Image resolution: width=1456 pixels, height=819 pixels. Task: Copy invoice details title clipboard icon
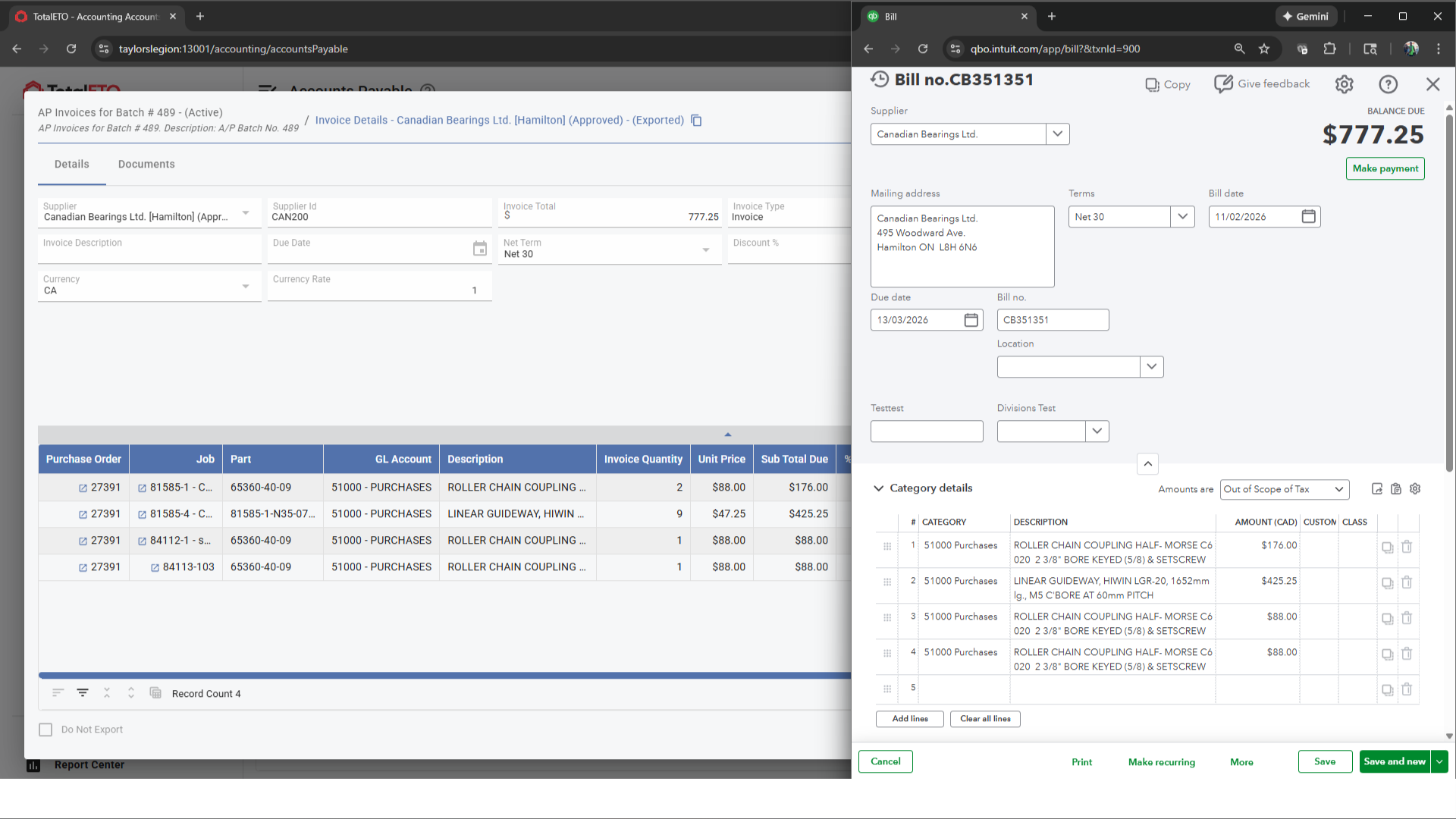(696, 121)
